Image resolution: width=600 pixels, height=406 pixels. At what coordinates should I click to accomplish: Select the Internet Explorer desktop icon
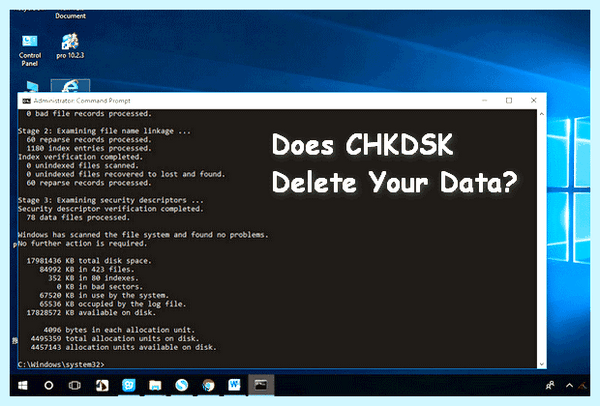pyautogui.click(x=70, y=86)
